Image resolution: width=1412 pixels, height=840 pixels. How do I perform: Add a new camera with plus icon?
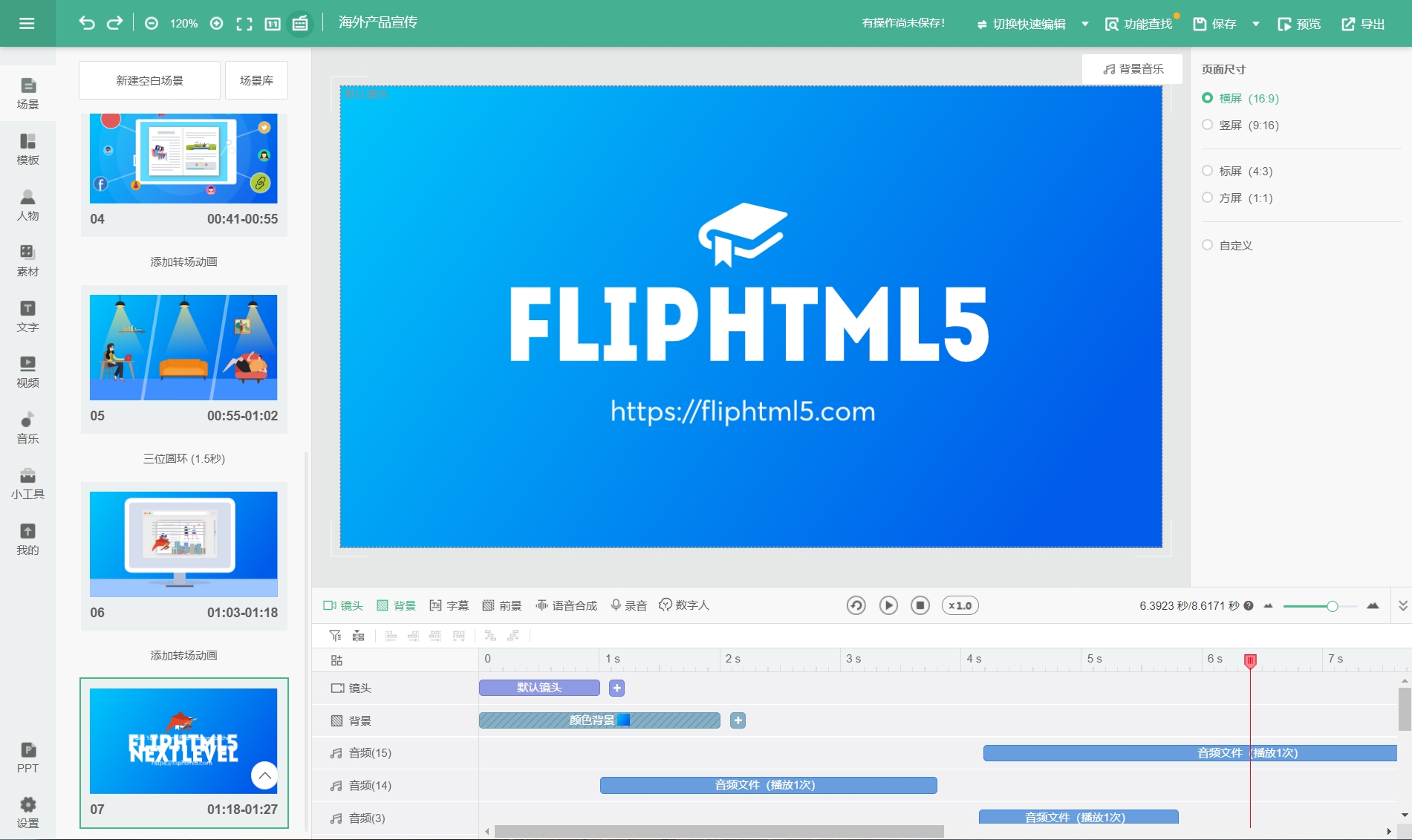pyautogui.click(x=616, y=688)
